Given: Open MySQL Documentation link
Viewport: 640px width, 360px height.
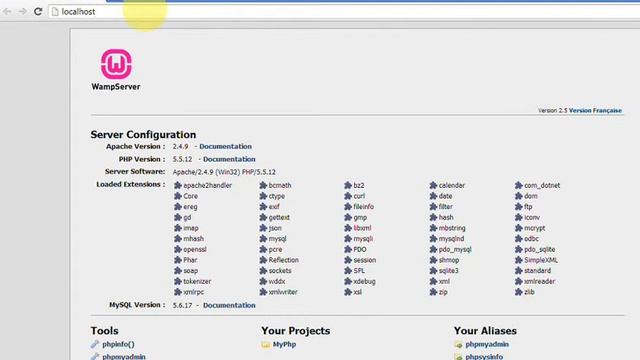Looking at the screenshot, I should pyautogui.click(x=229, y=305).
